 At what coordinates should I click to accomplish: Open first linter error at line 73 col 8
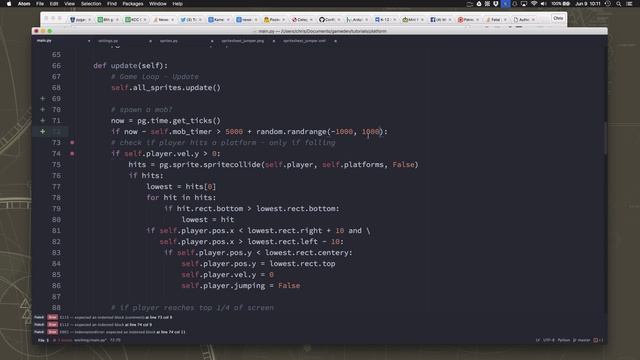click(x=103, y=317)
